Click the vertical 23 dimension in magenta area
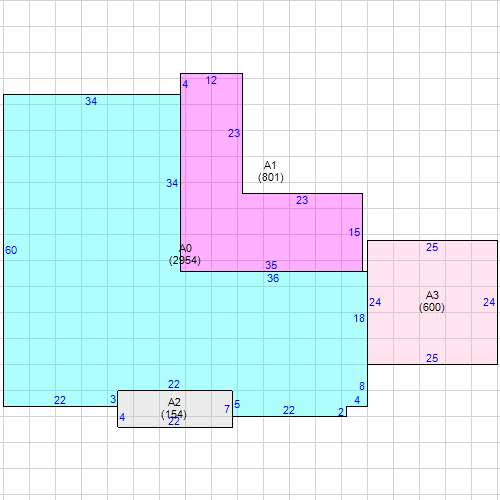This screenshot has width=500, height=500. (x=234, y=133)
